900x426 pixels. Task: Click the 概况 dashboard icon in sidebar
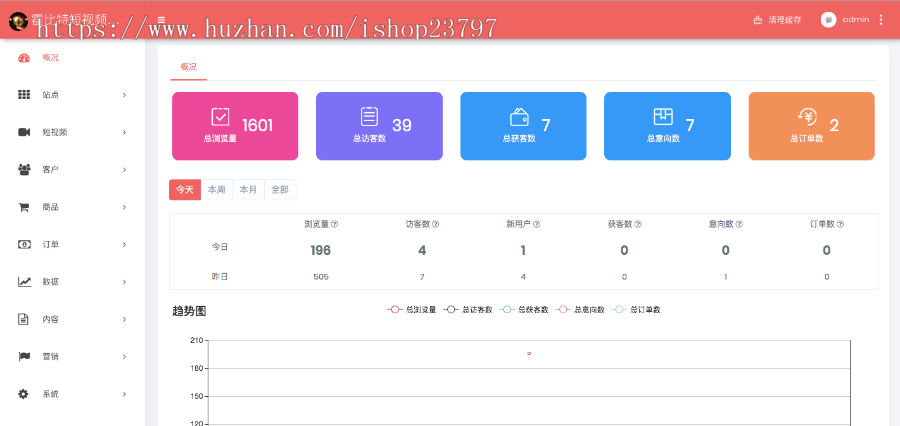point(24,58)
